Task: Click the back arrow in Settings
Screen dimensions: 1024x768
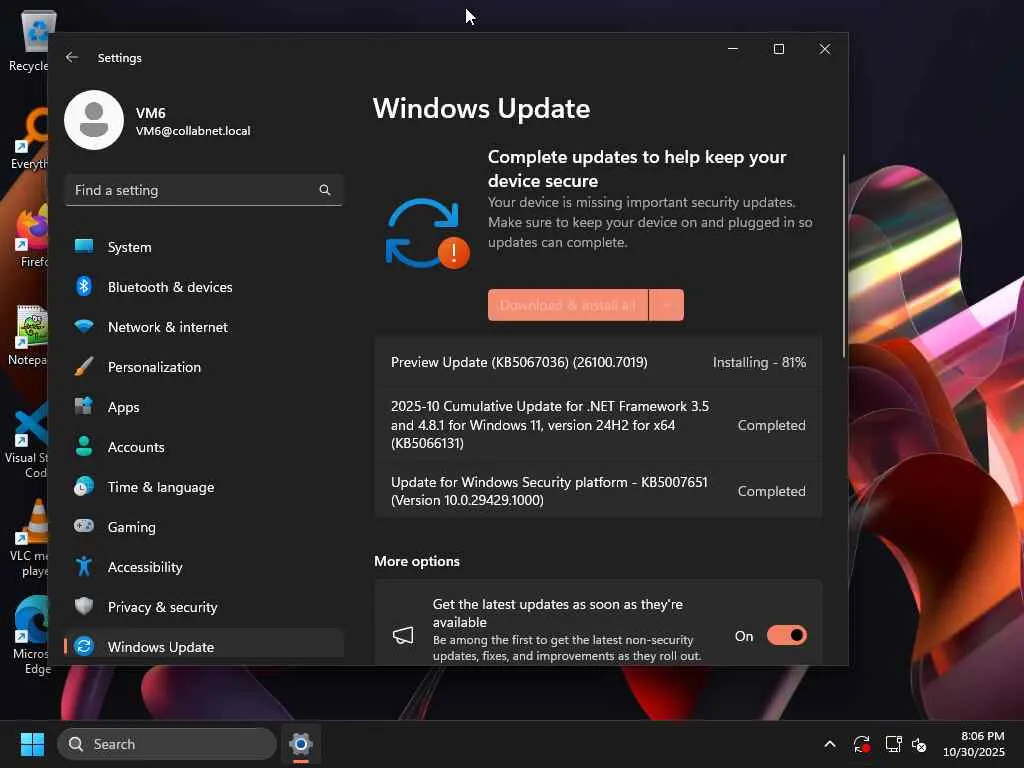Action: point(72,57)
